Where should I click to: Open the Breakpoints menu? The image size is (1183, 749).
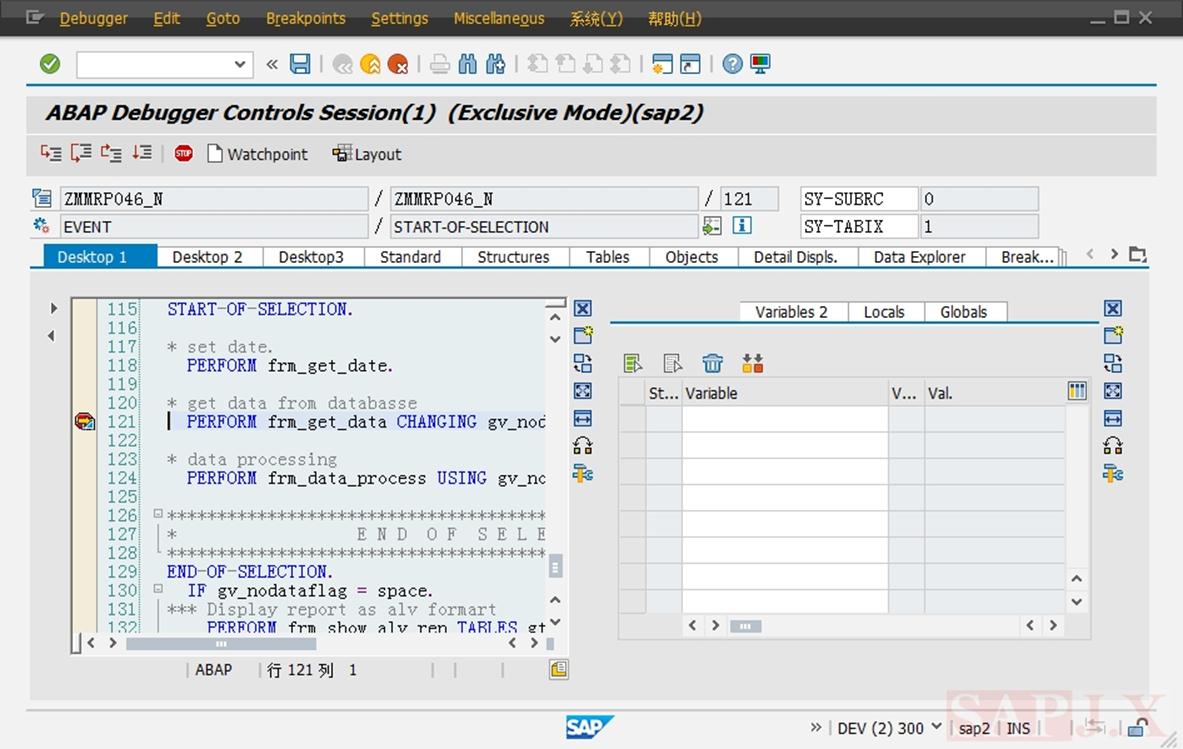[x=306, y=18]
